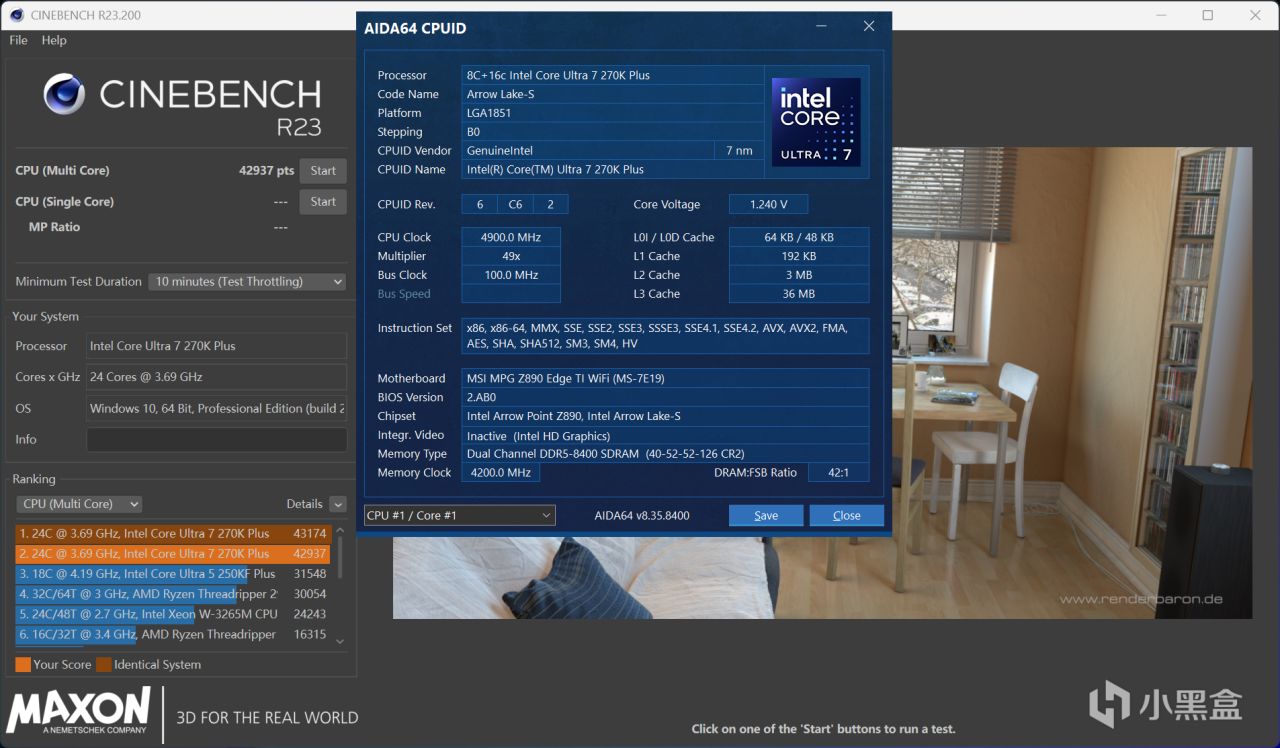Click the Core Voltage value 1.240 V

point(768,204)
